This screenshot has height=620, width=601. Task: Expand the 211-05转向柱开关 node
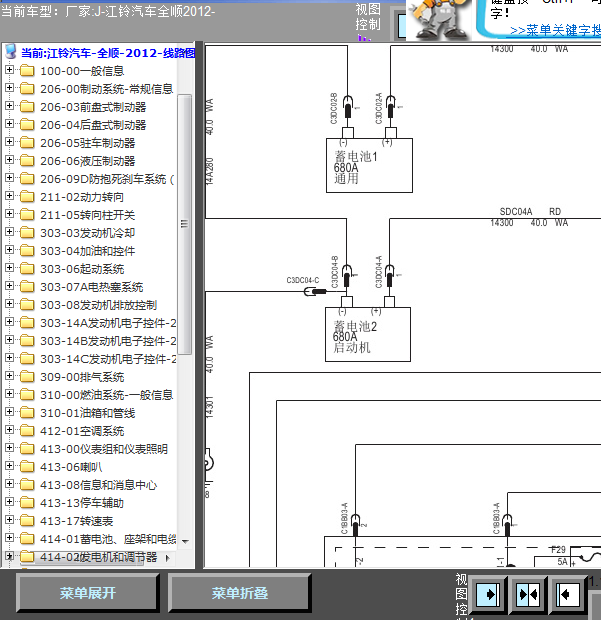tap(9, 214)
